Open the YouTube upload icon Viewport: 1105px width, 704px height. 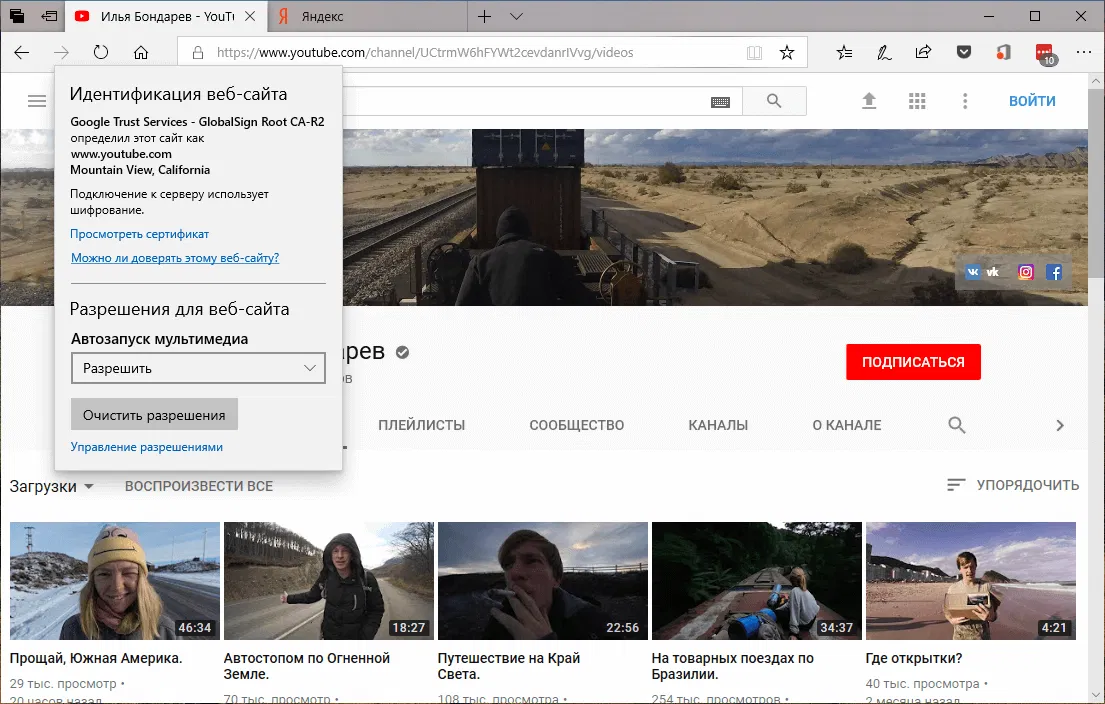click(x=869, y=100)
